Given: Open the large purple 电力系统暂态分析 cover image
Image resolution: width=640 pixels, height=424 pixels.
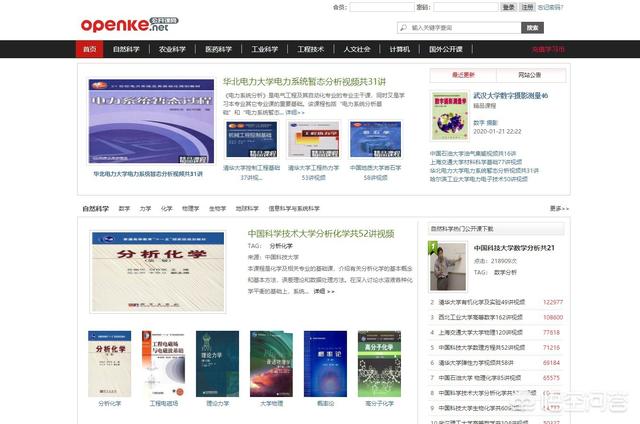Looking at the screenshot, I should [151, 122].
